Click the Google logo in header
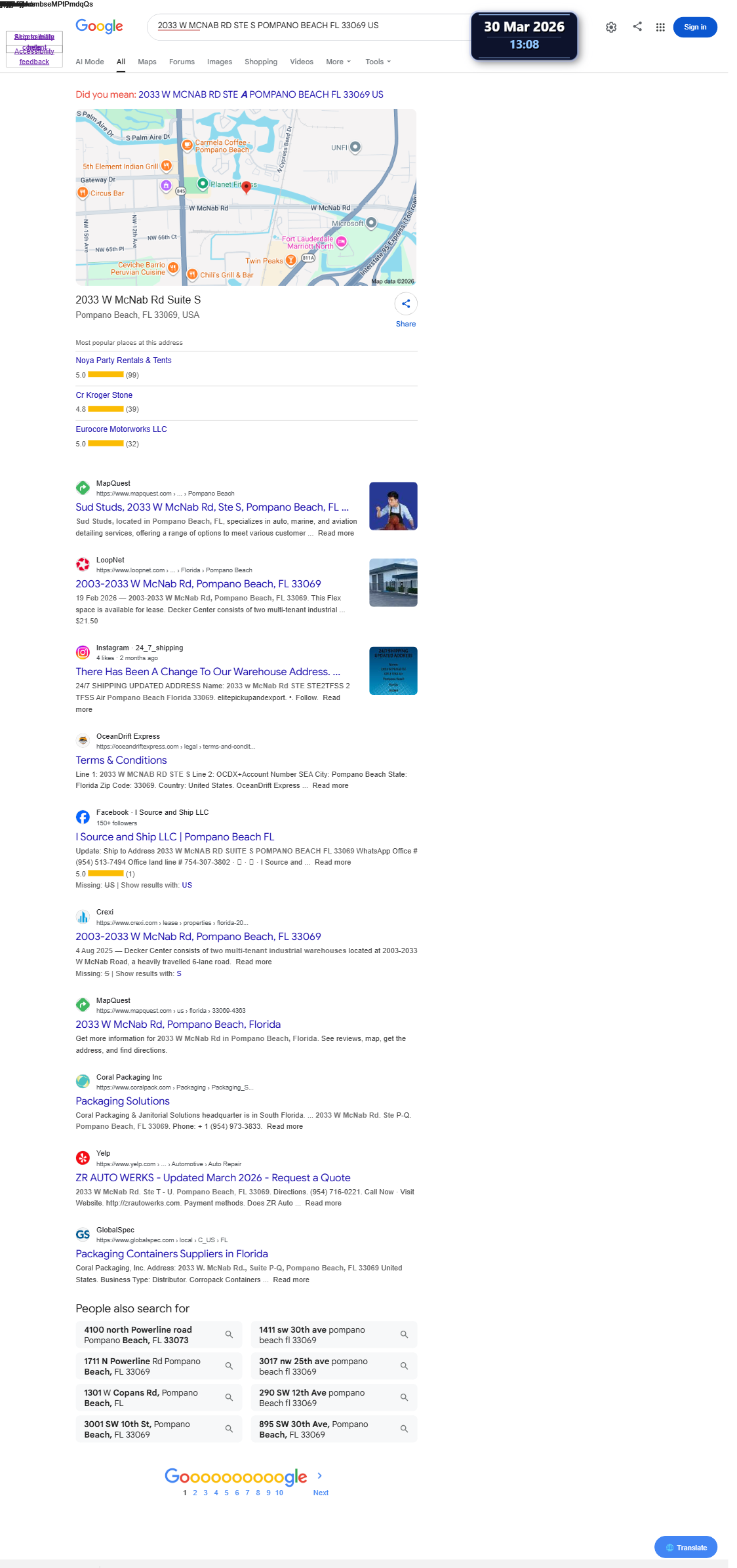 click(x=99, y=26)
